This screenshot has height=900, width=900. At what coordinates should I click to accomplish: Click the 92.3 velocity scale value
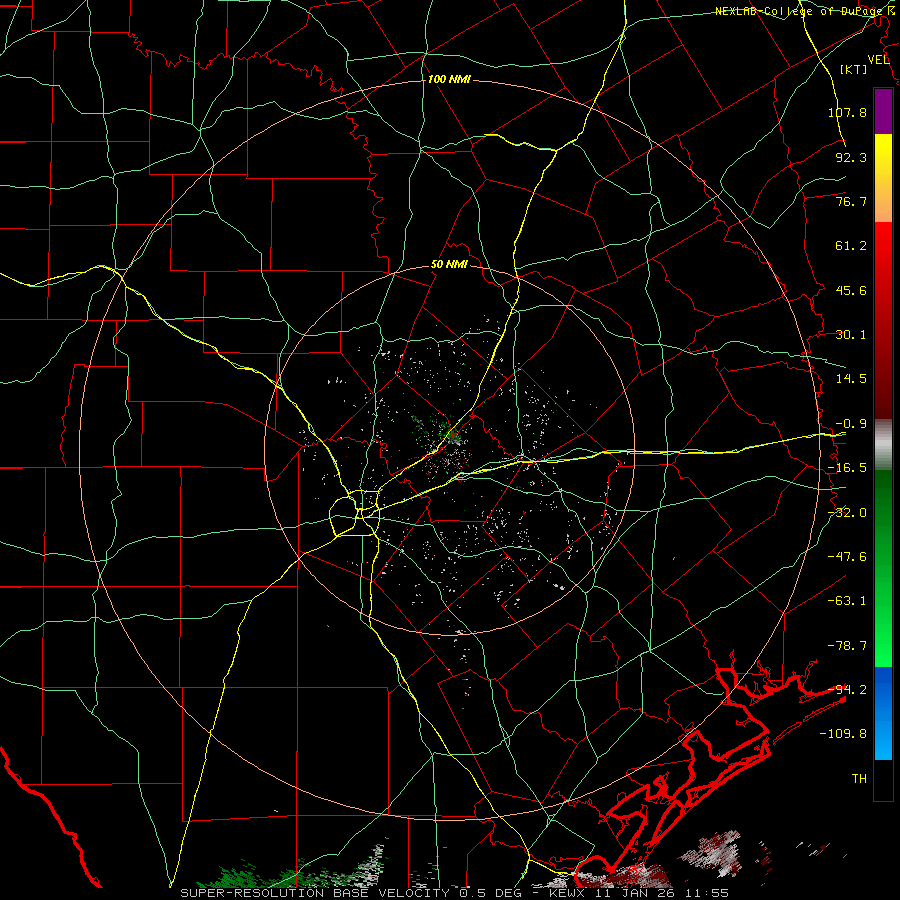click(x=851, y=157)
